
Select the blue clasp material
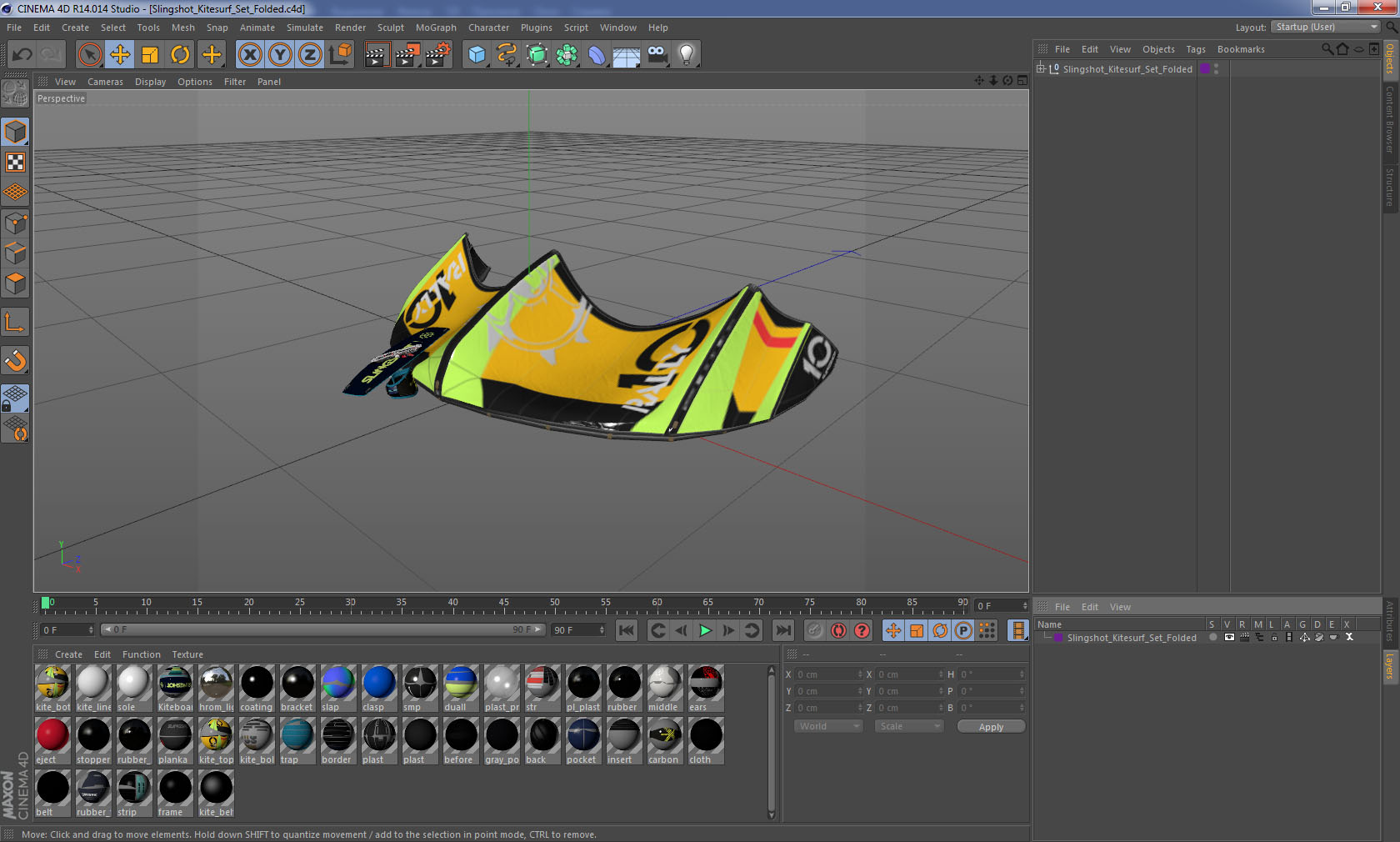tap(379, 689)
